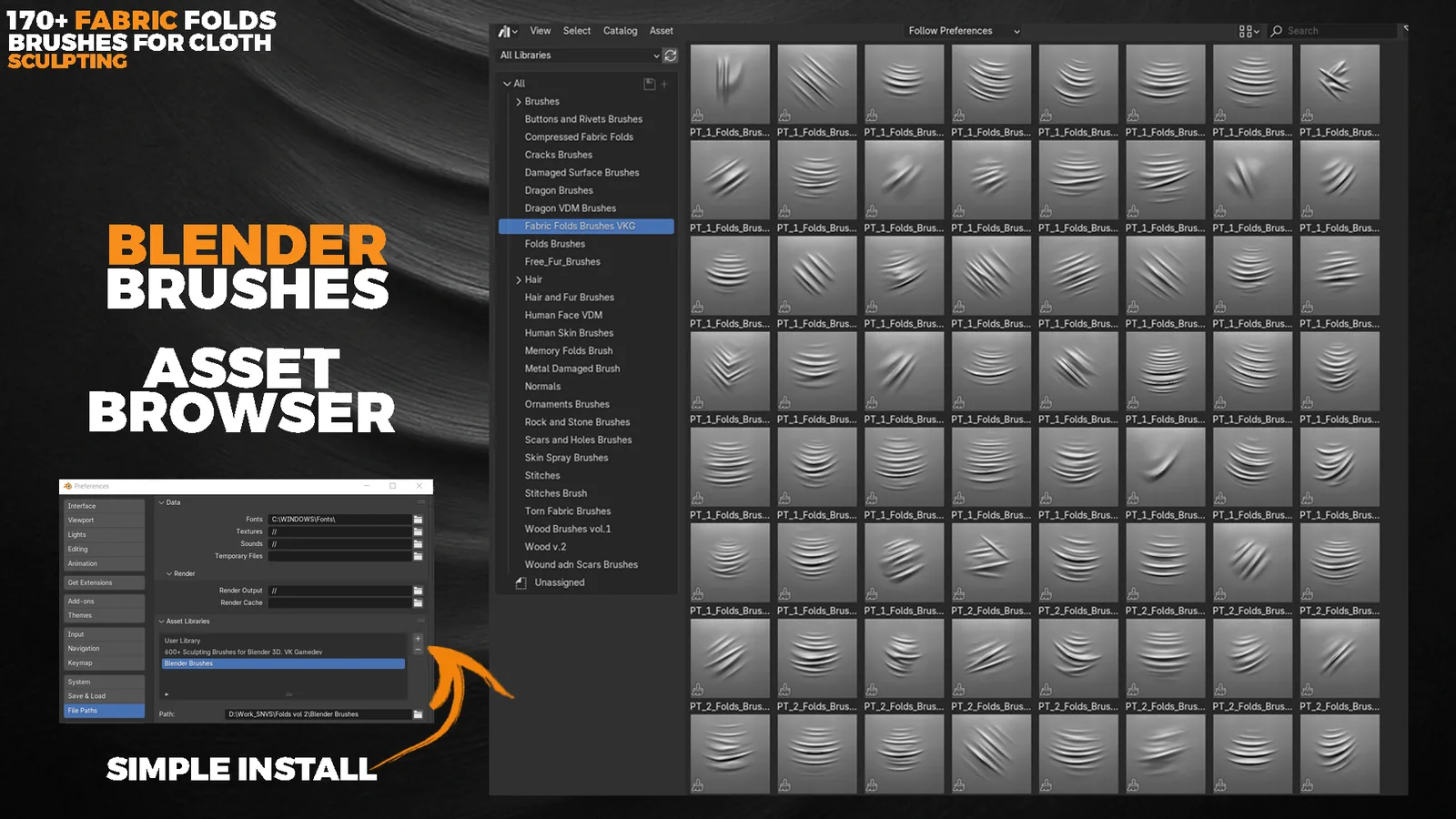Image resolution: width=1456 pixels, height=819 pixels.
Task: Click the Asset Browser editor type icon
Action: pyautogui.click(x=504, y=32)
